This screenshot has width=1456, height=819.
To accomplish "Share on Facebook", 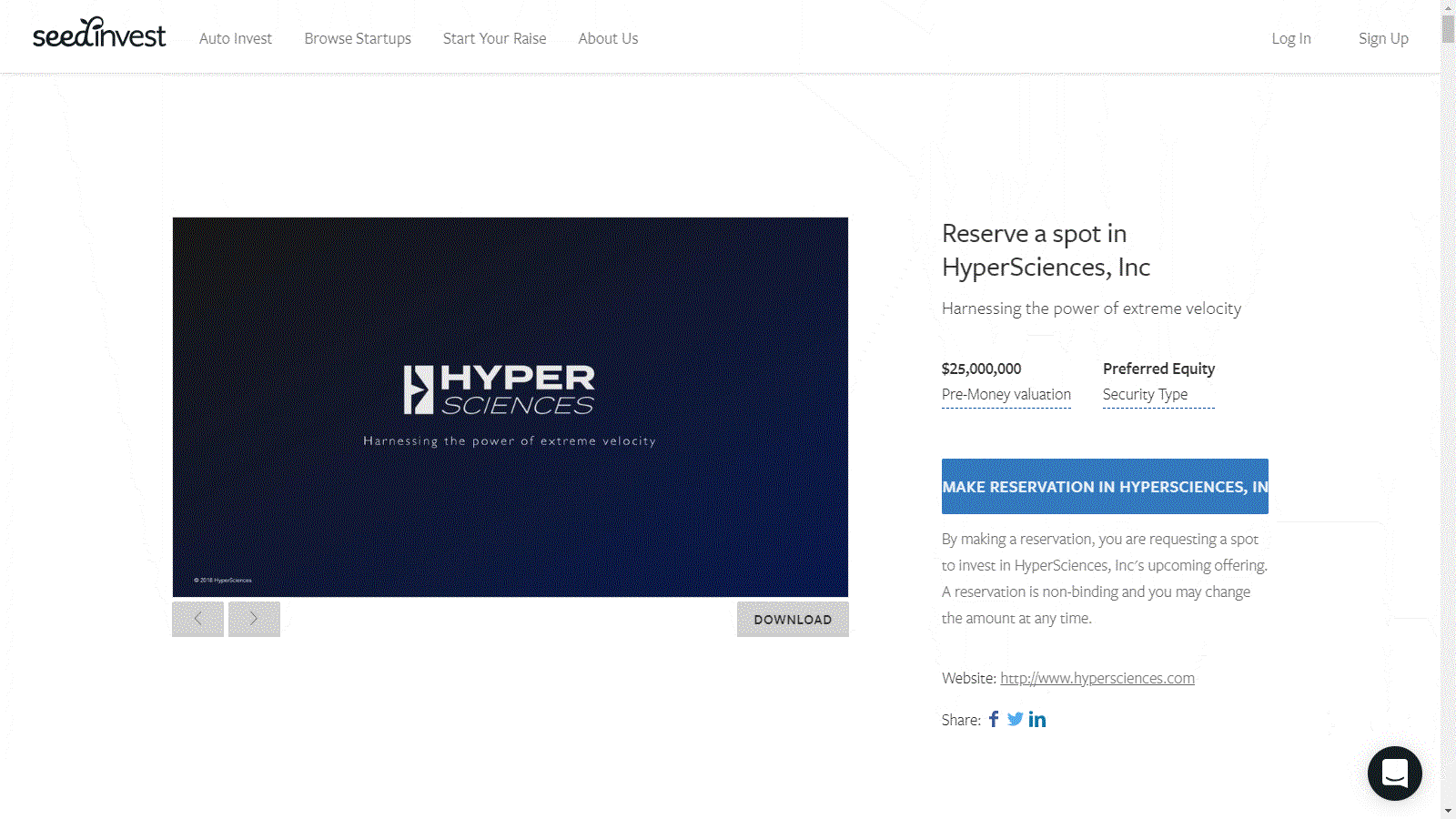I will pos(994,720).
